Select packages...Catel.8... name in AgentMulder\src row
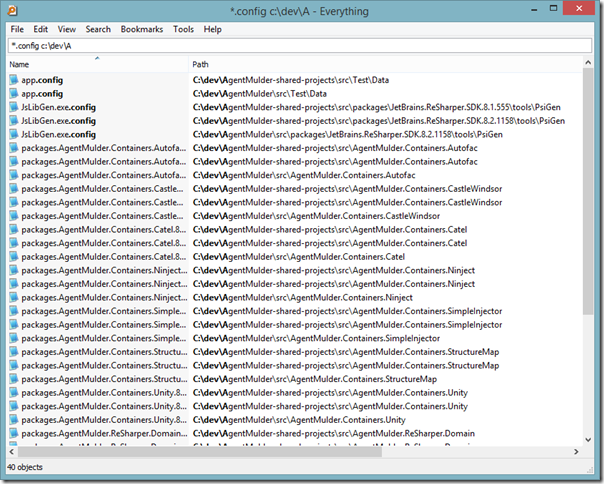Screen dimensions: 604x484 pyautogui.click(x=104, y=257)
